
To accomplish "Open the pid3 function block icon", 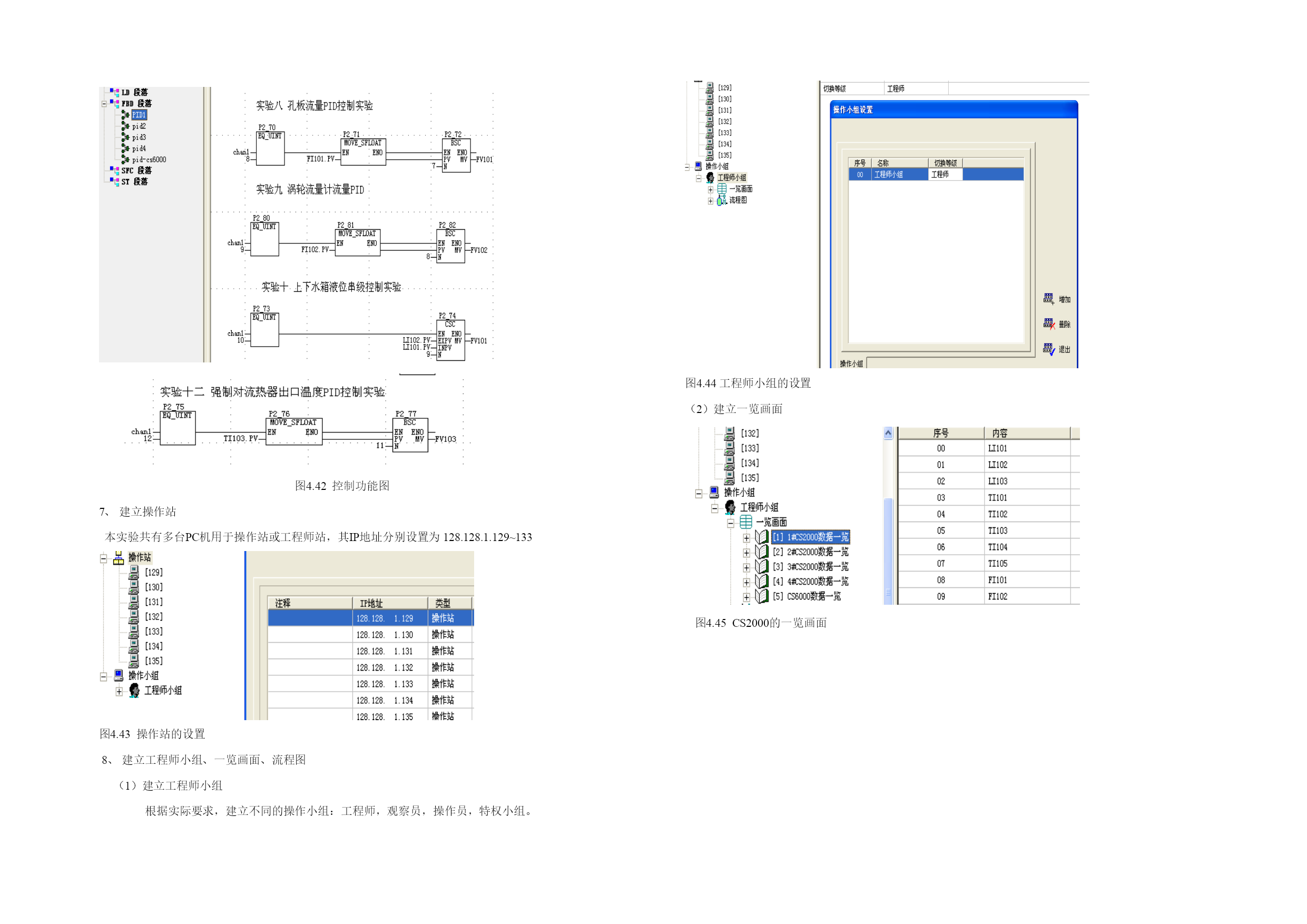I will point(126,137).
